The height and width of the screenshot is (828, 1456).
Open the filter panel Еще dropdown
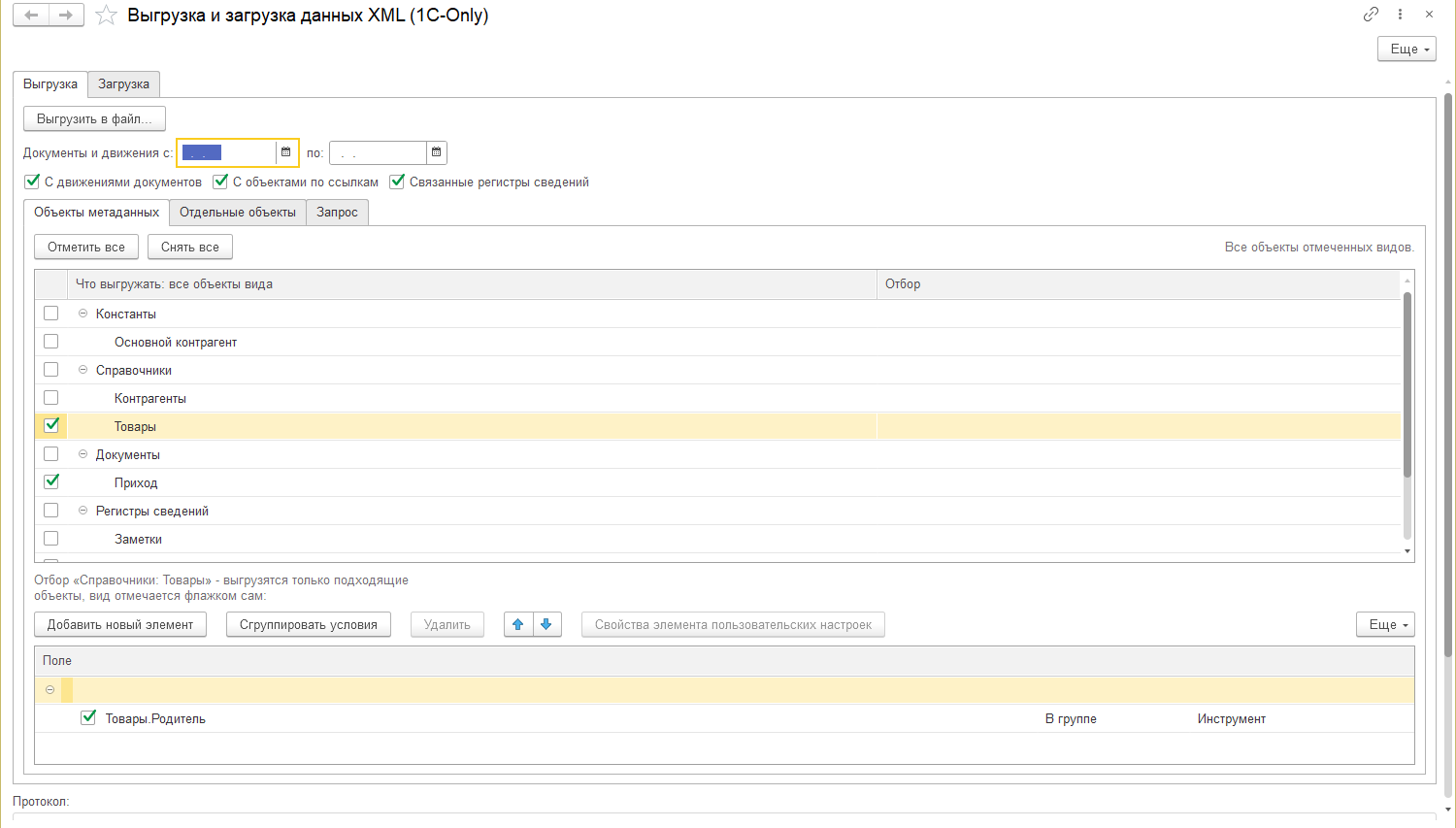coord(1385,624)
